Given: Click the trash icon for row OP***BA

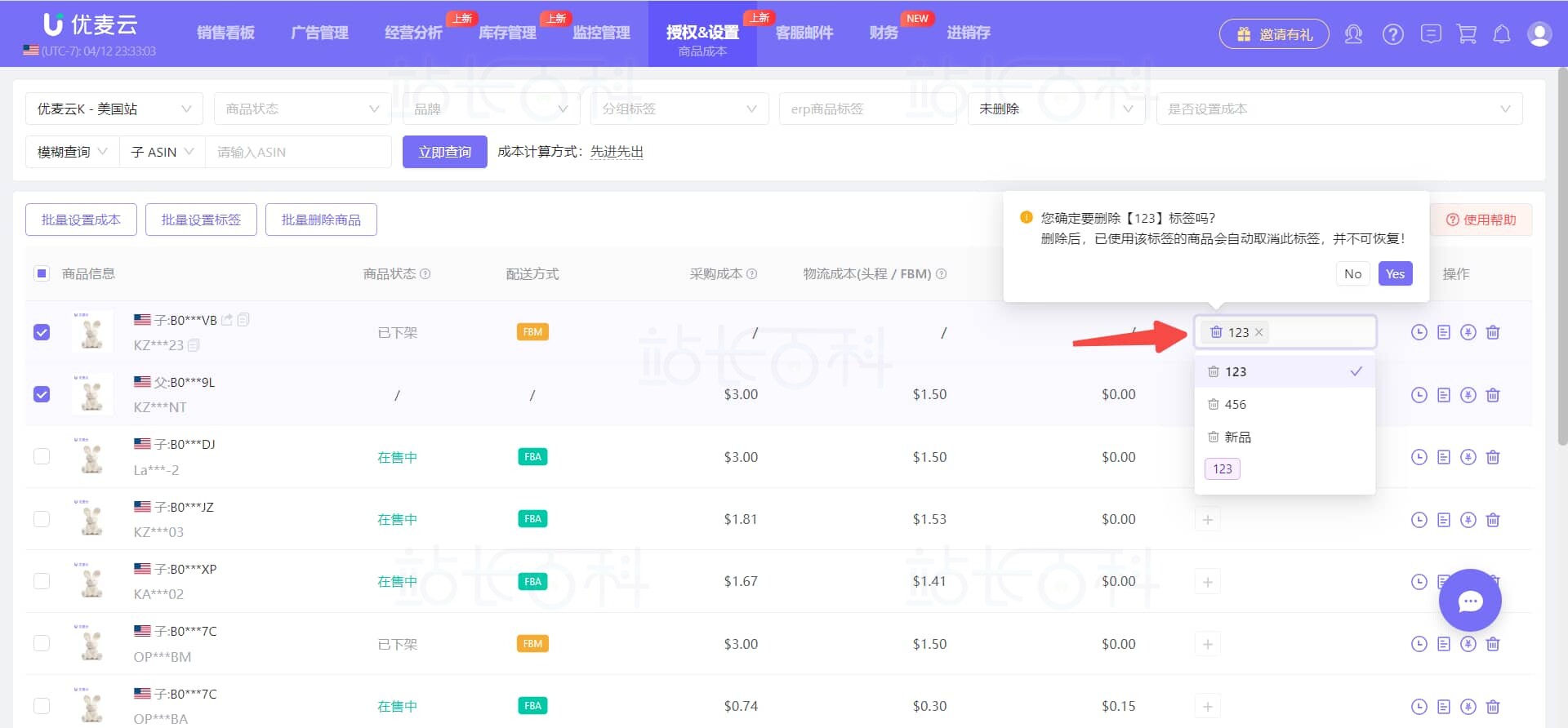Looking at the screenshot, I should click(1493, 707).
